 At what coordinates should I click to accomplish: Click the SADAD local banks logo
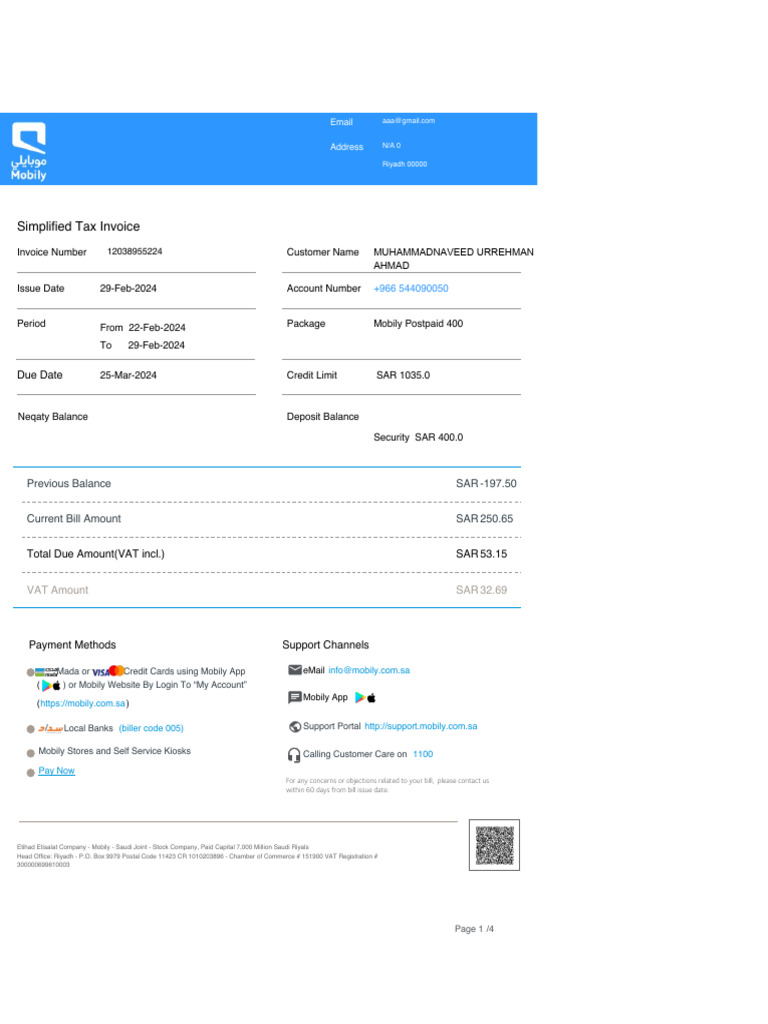[x=50, y=728]
